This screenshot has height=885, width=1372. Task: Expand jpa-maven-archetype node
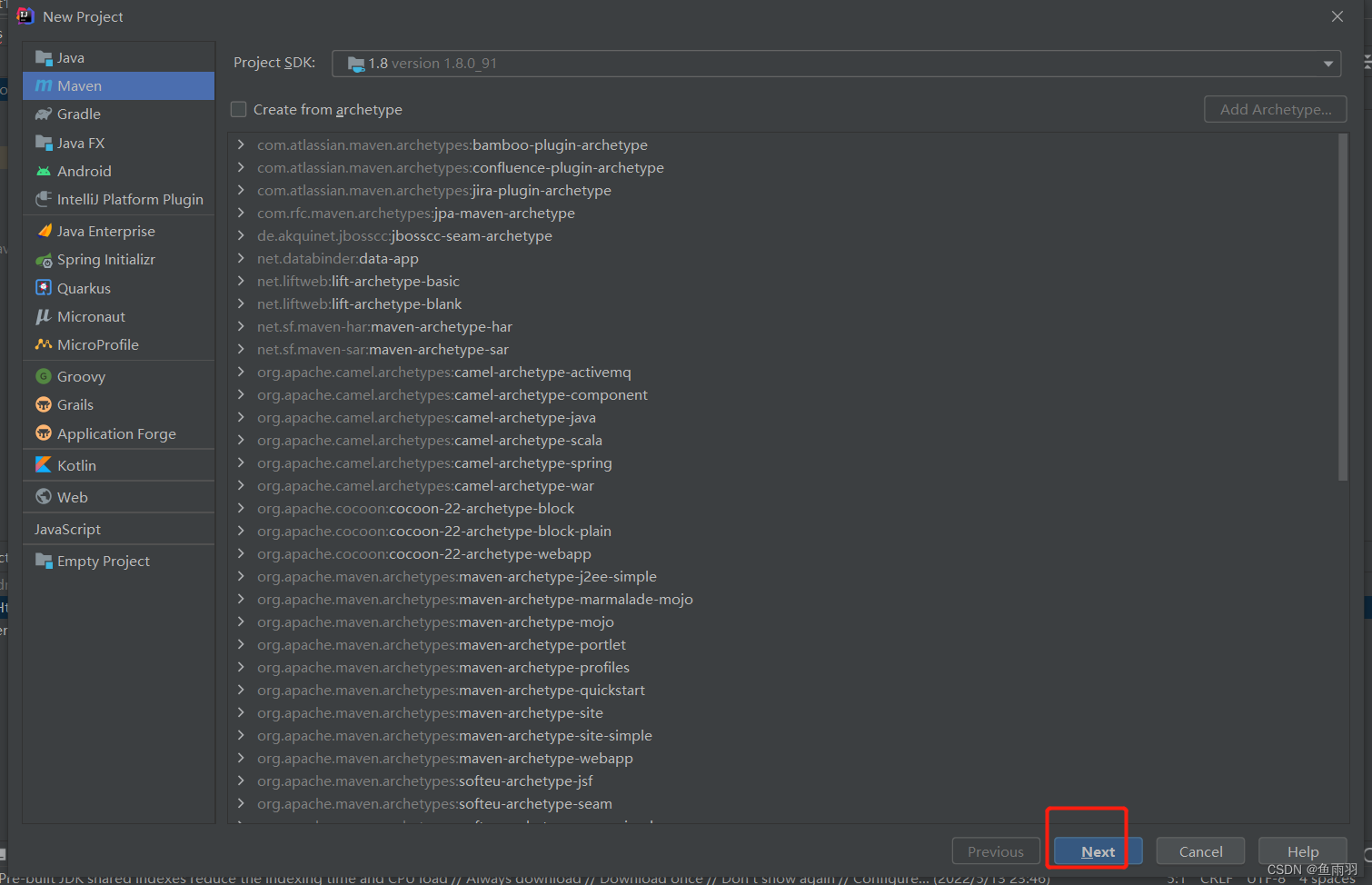[241, 213]
